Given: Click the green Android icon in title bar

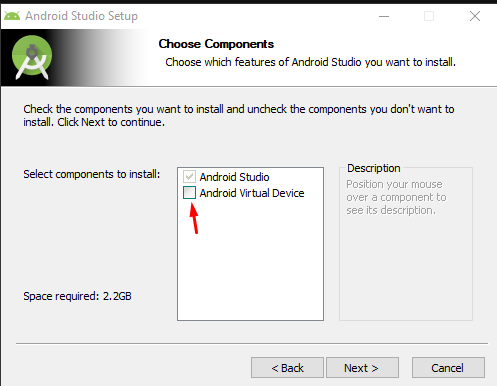Looking at the screenshot, I should click(12, 16).
